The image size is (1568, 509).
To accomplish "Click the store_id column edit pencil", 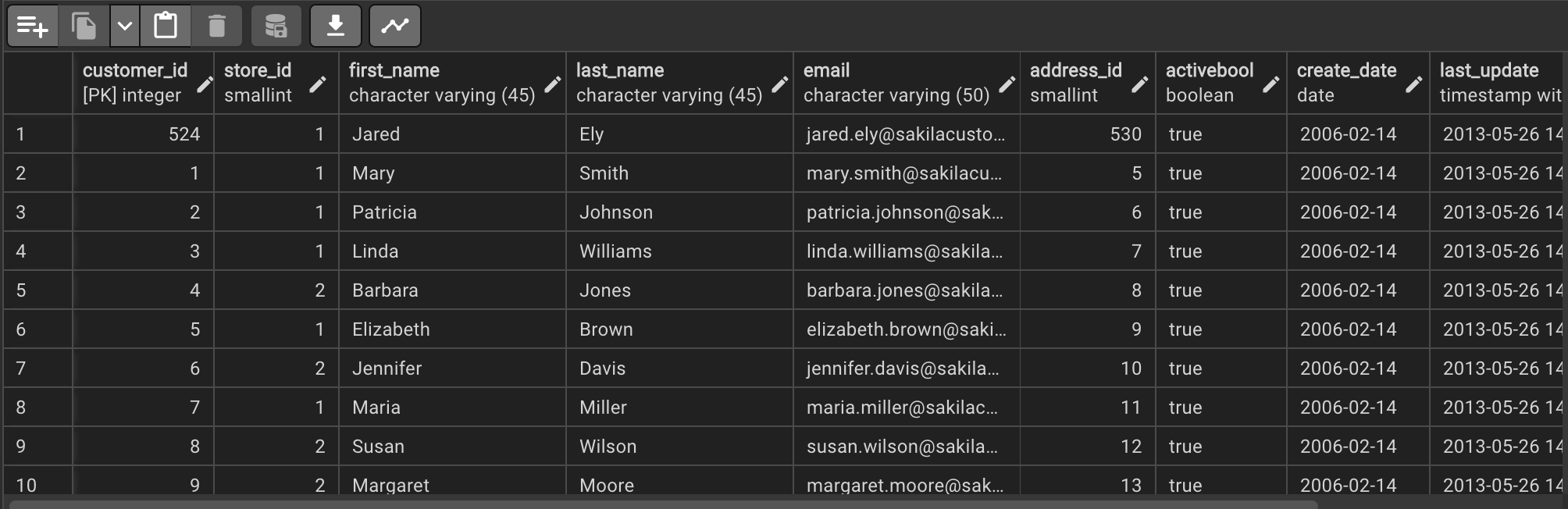I will (x=317, y=84).
